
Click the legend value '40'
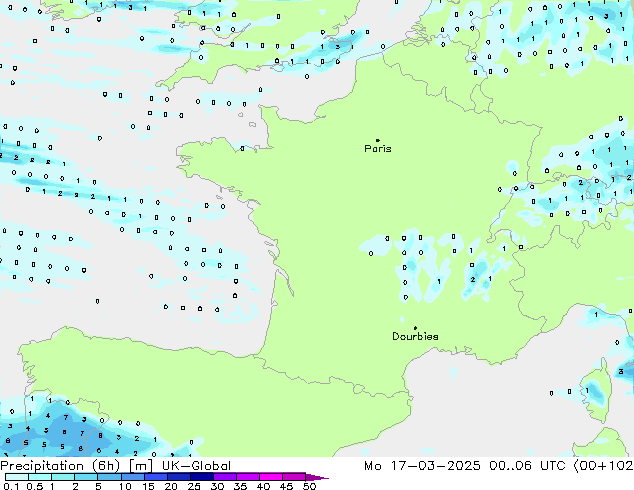263,486
